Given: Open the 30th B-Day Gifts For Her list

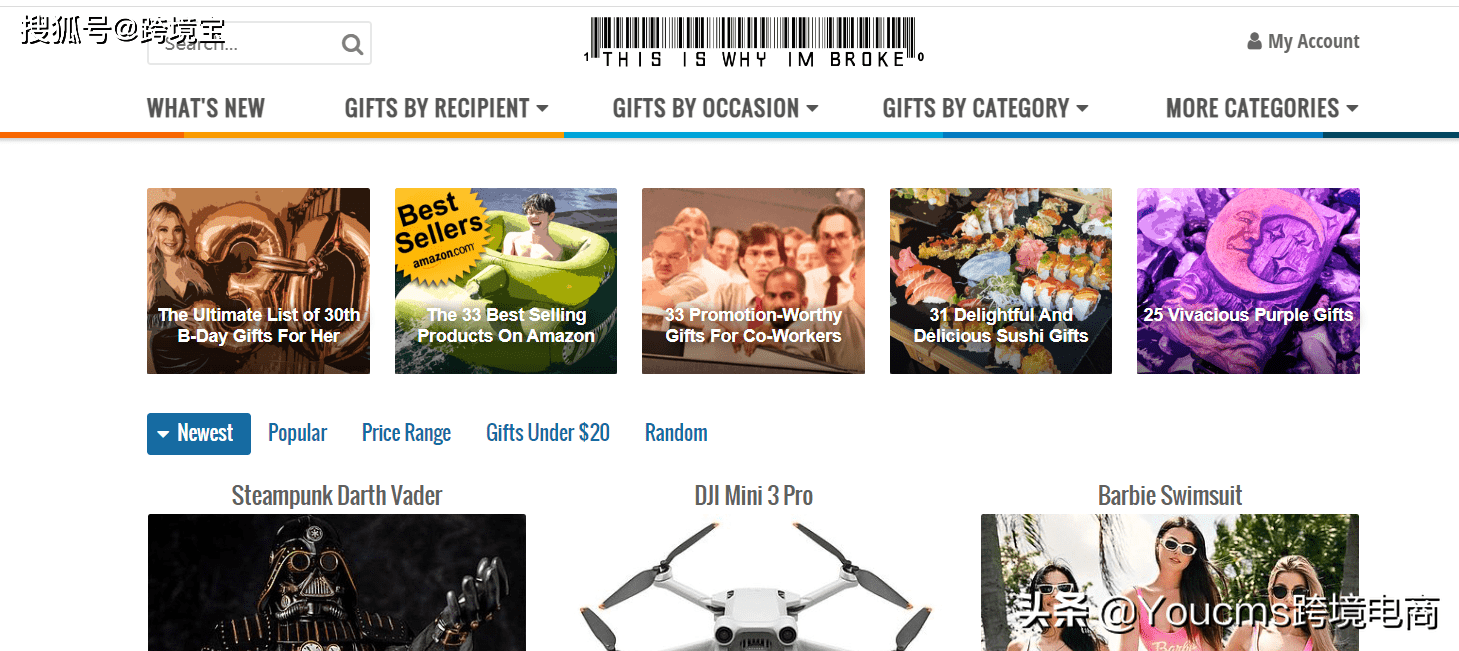Looking at the screenshot, I should click(x=258, y=281).
